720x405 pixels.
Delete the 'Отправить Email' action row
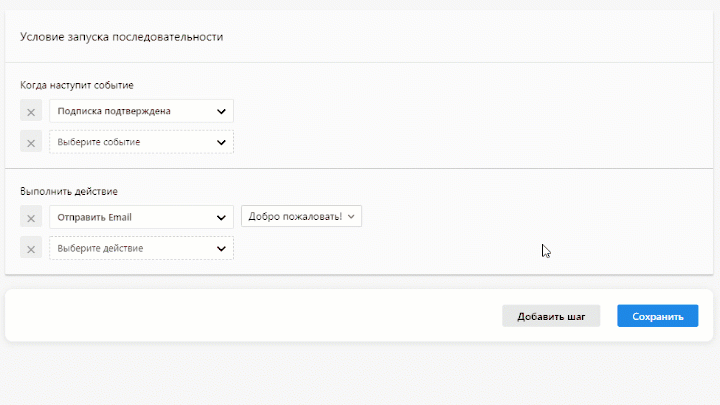[x=31, y=217]
